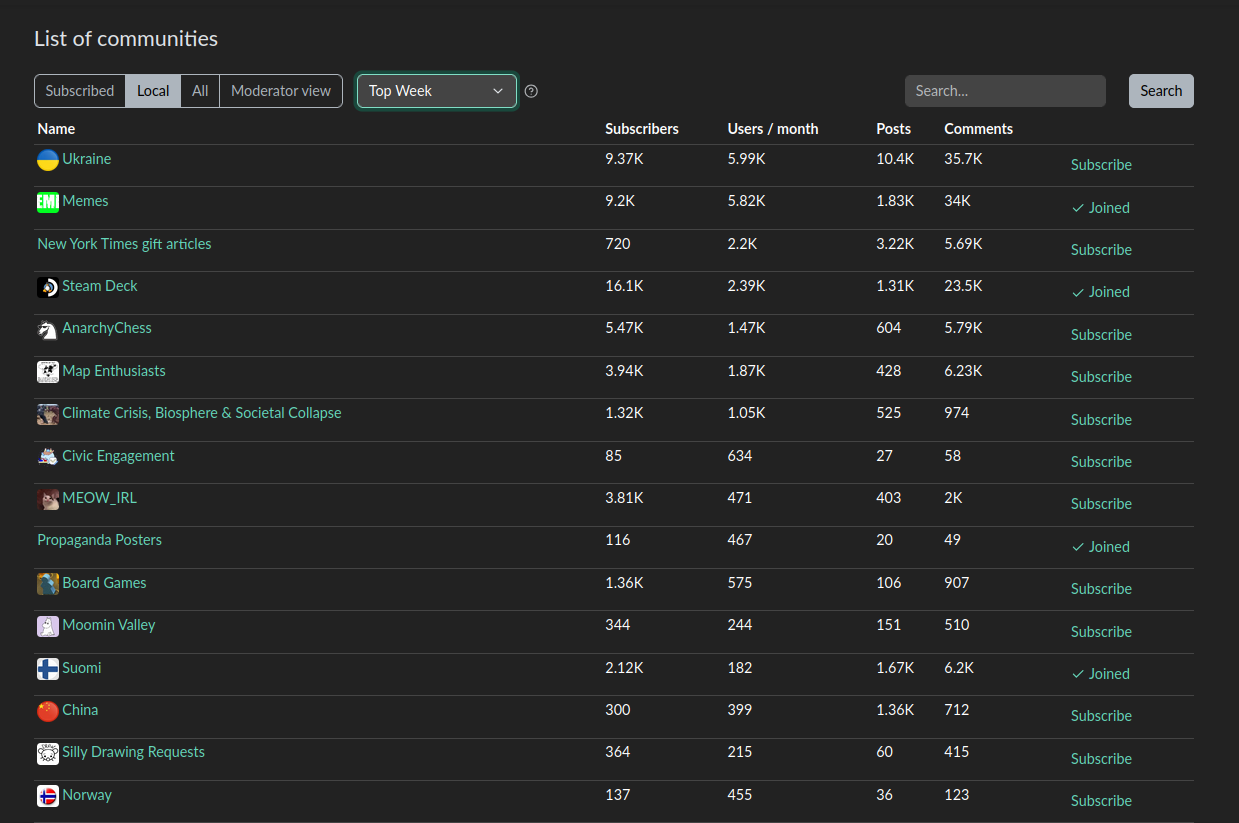Click the MEOW_IRL cat icon
Viewport: 1239px width, 823px height.
click(48, 499)
